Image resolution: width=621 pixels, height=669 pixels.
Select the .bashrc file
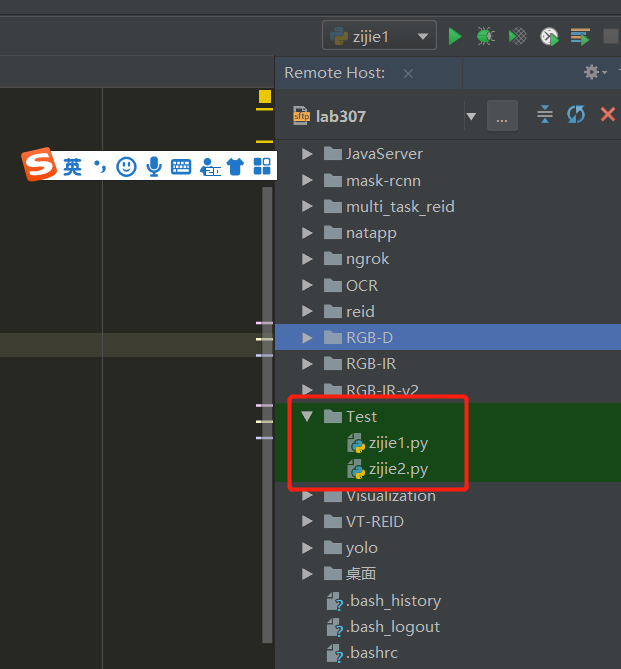click(372, 653)
